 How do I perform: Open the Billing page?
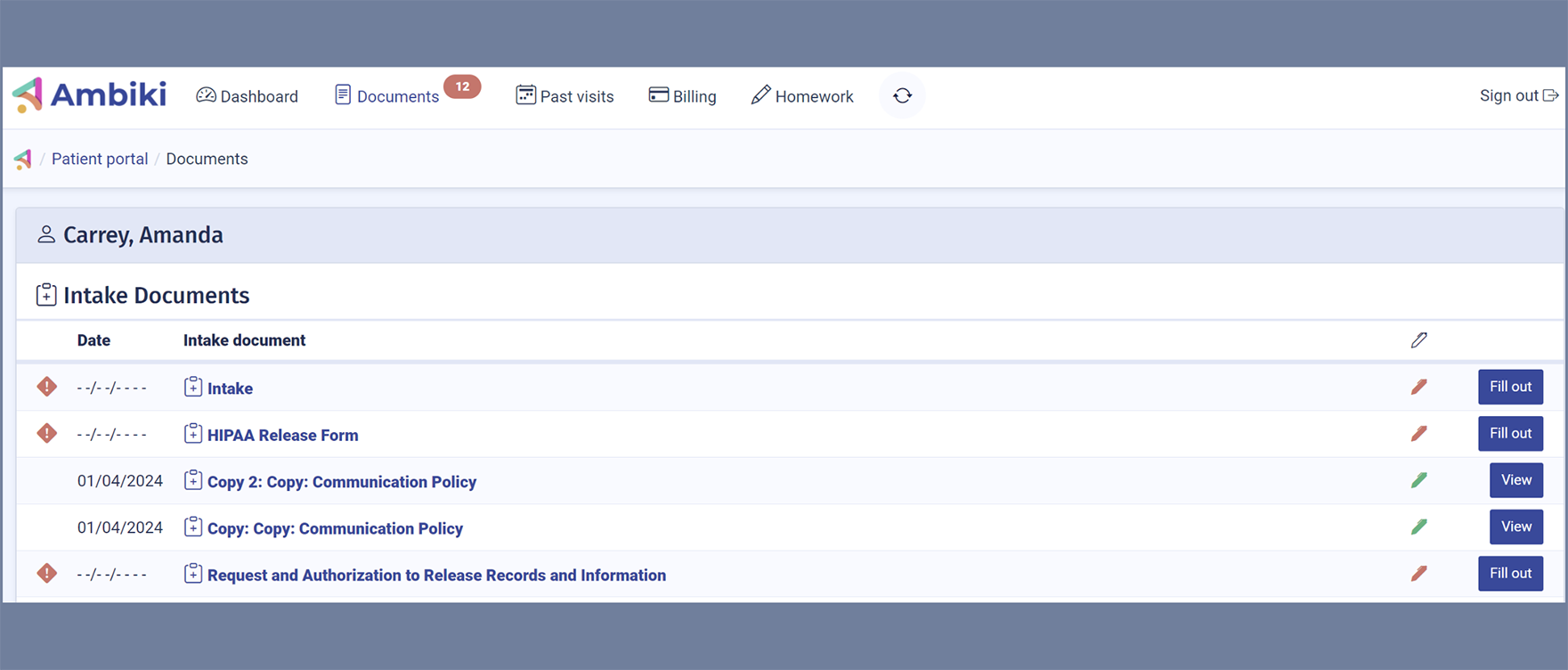point(682,96)
